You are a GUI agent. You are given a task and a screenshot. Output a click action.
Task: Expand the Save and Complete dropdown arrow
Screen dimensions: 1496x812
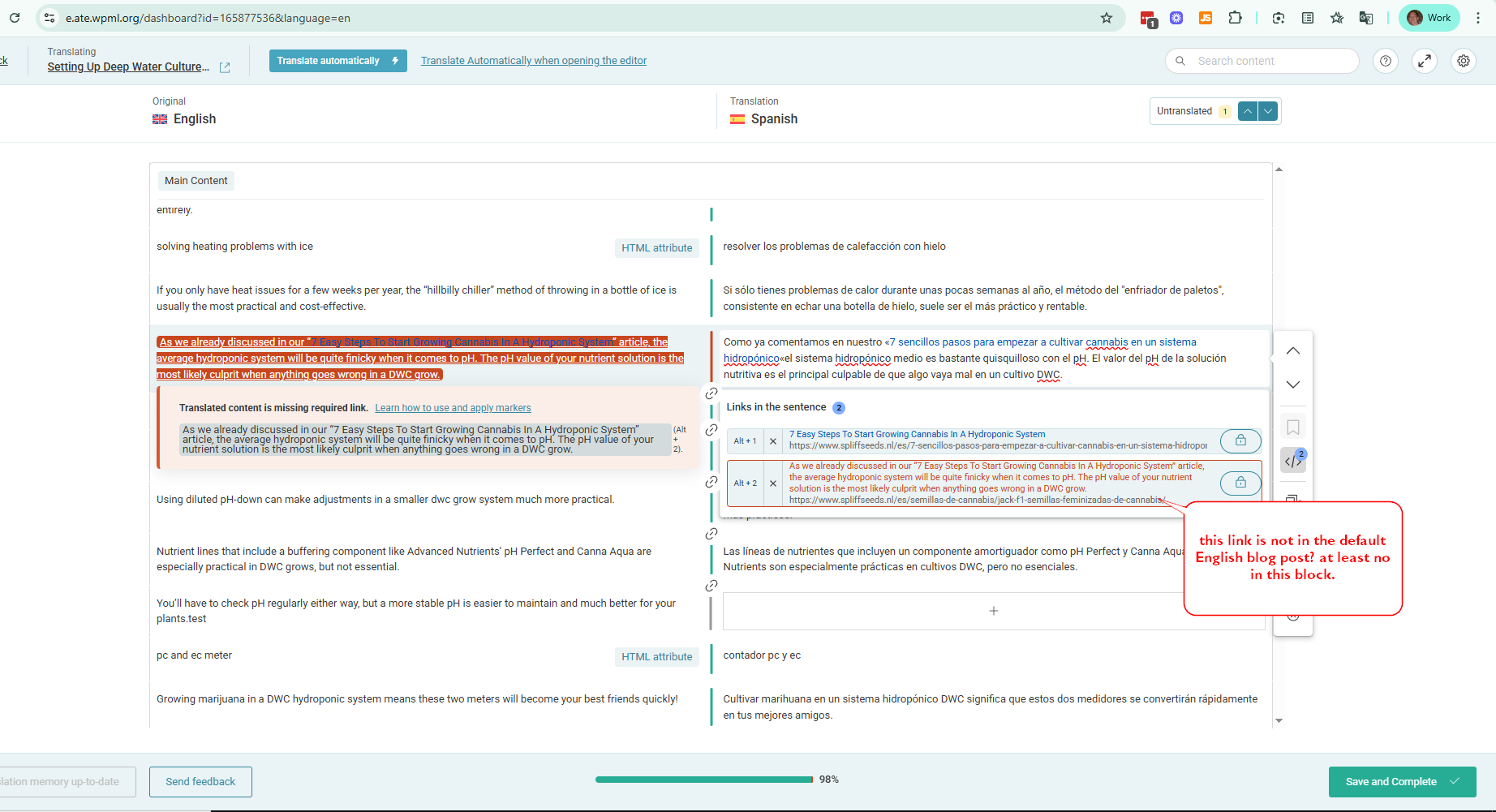pos(1455,782)
